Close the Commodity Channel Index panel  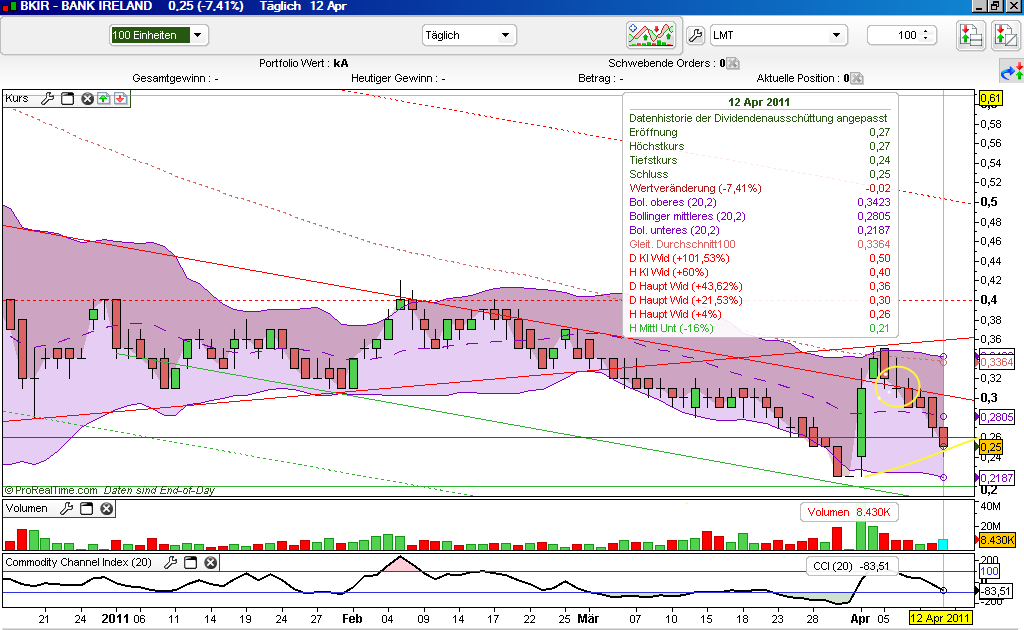tap(210, 562)
